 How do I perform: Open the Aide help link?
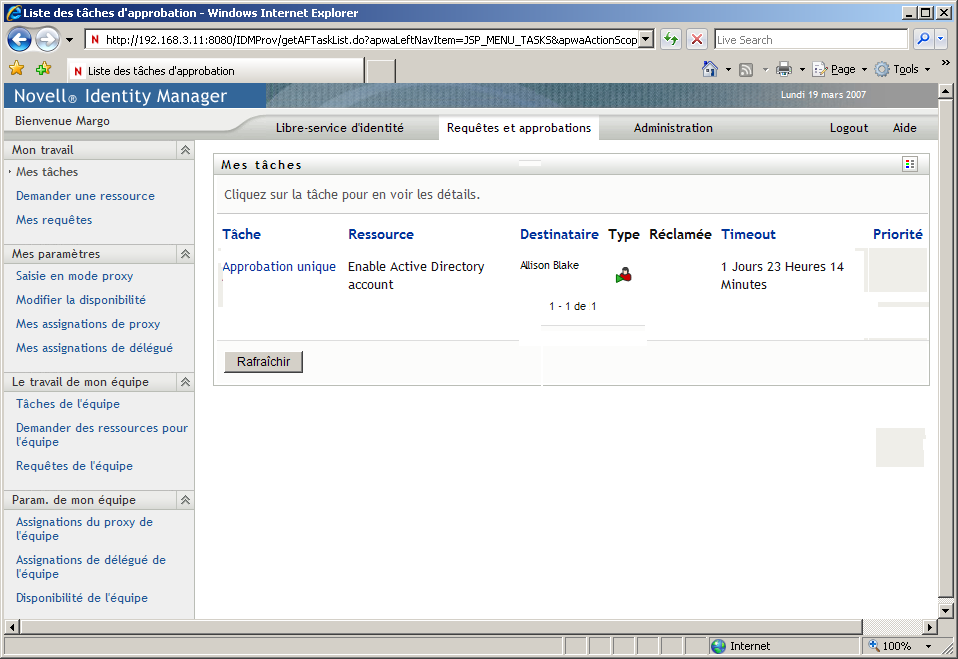(x=904, y=128)
